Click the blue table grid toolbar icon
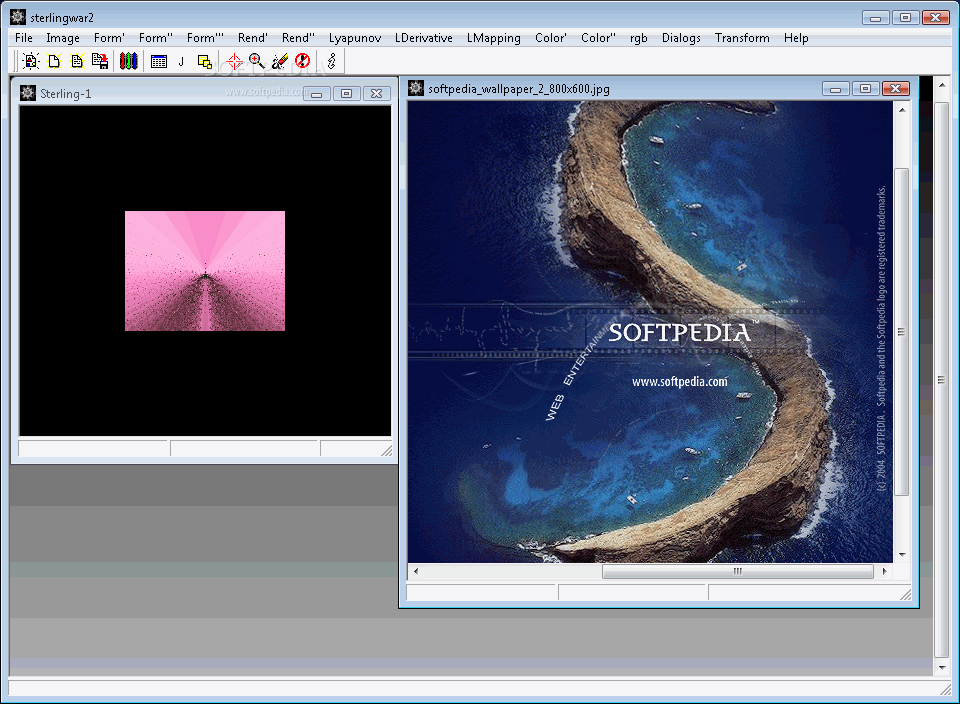960x704 pixels. point(159,61)
